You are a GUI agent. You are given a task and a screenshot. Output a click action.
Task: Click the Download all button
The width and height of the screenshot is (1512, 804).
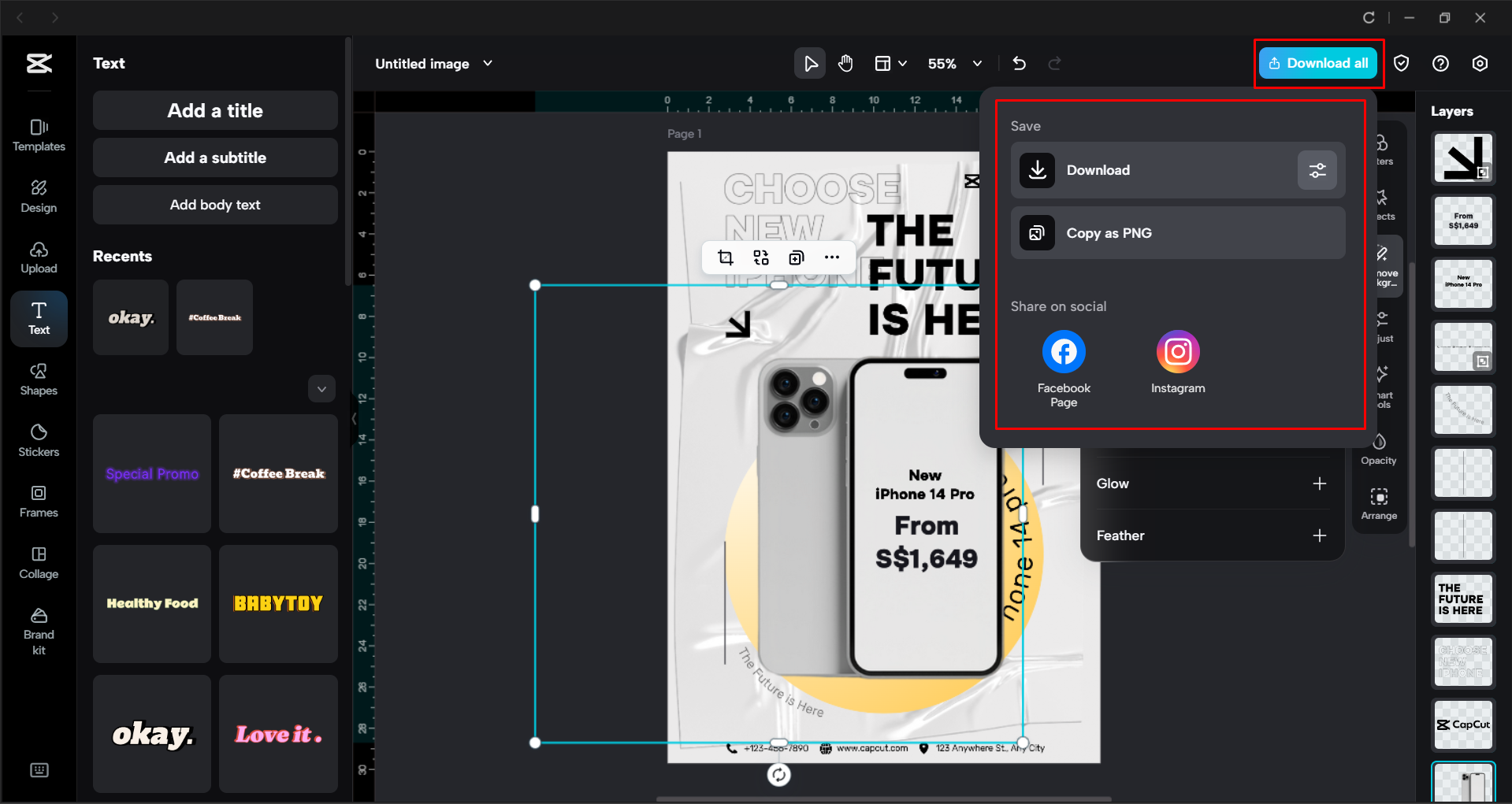tap(1317, 63)
